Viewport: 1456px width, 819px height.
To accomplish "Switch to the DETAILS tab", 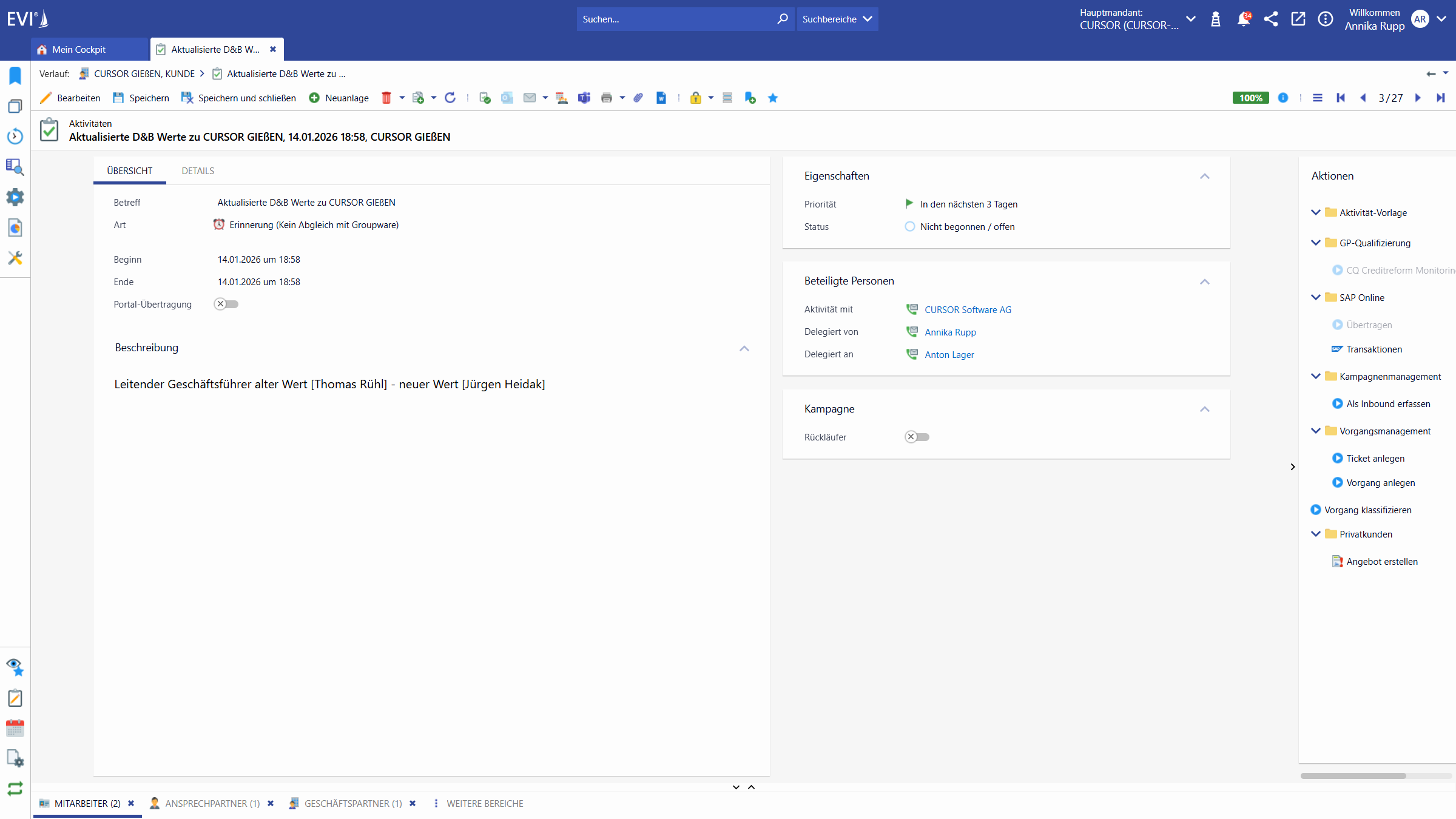I will 197,170.
